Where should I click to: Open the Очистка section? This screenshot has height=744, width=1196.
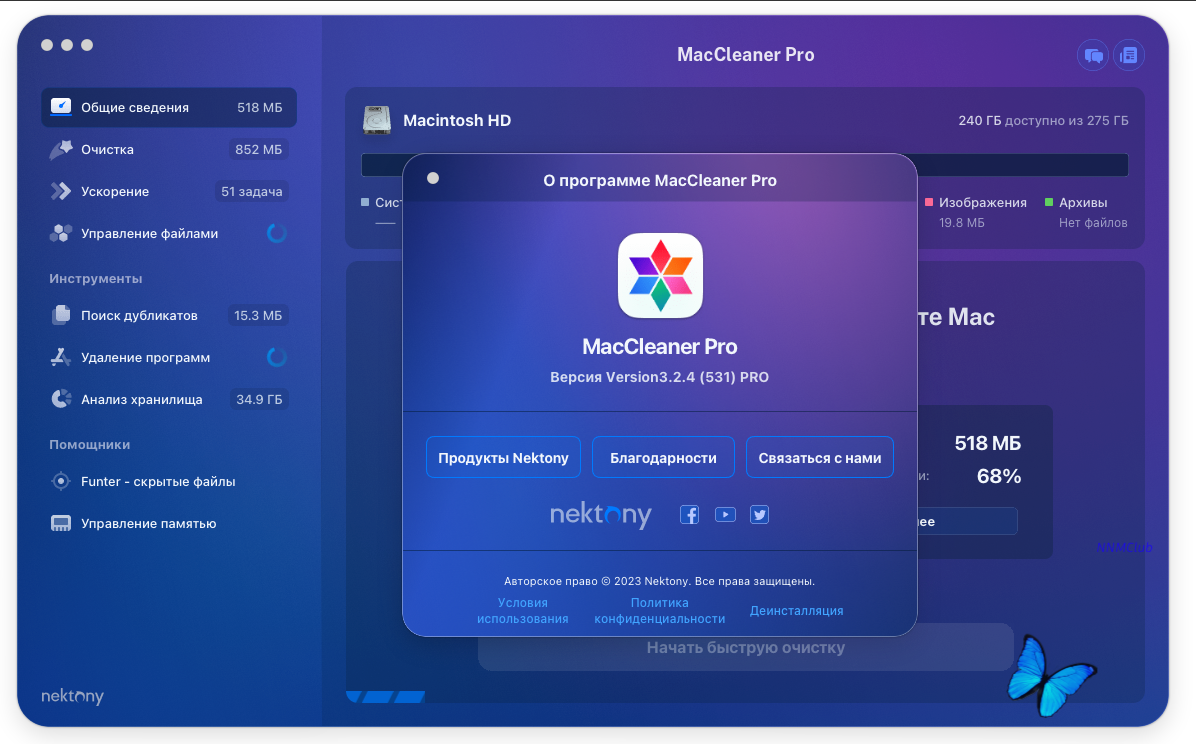click(169, 150)
